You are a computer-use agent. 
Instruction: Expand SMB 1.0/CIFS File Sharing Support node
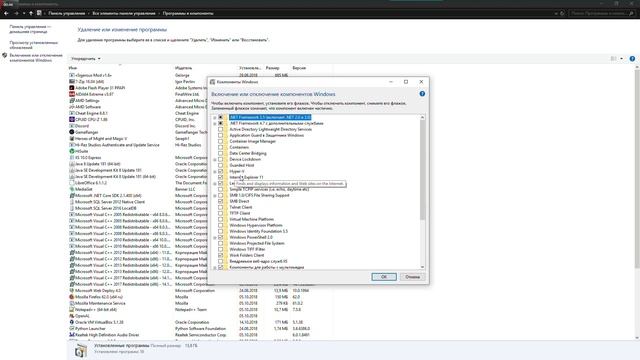215,196
